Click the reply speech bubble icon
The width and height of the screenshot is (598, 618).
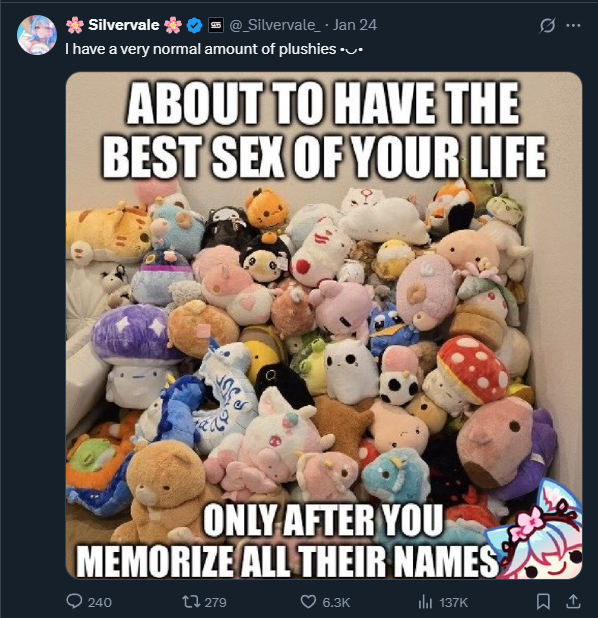74,601
